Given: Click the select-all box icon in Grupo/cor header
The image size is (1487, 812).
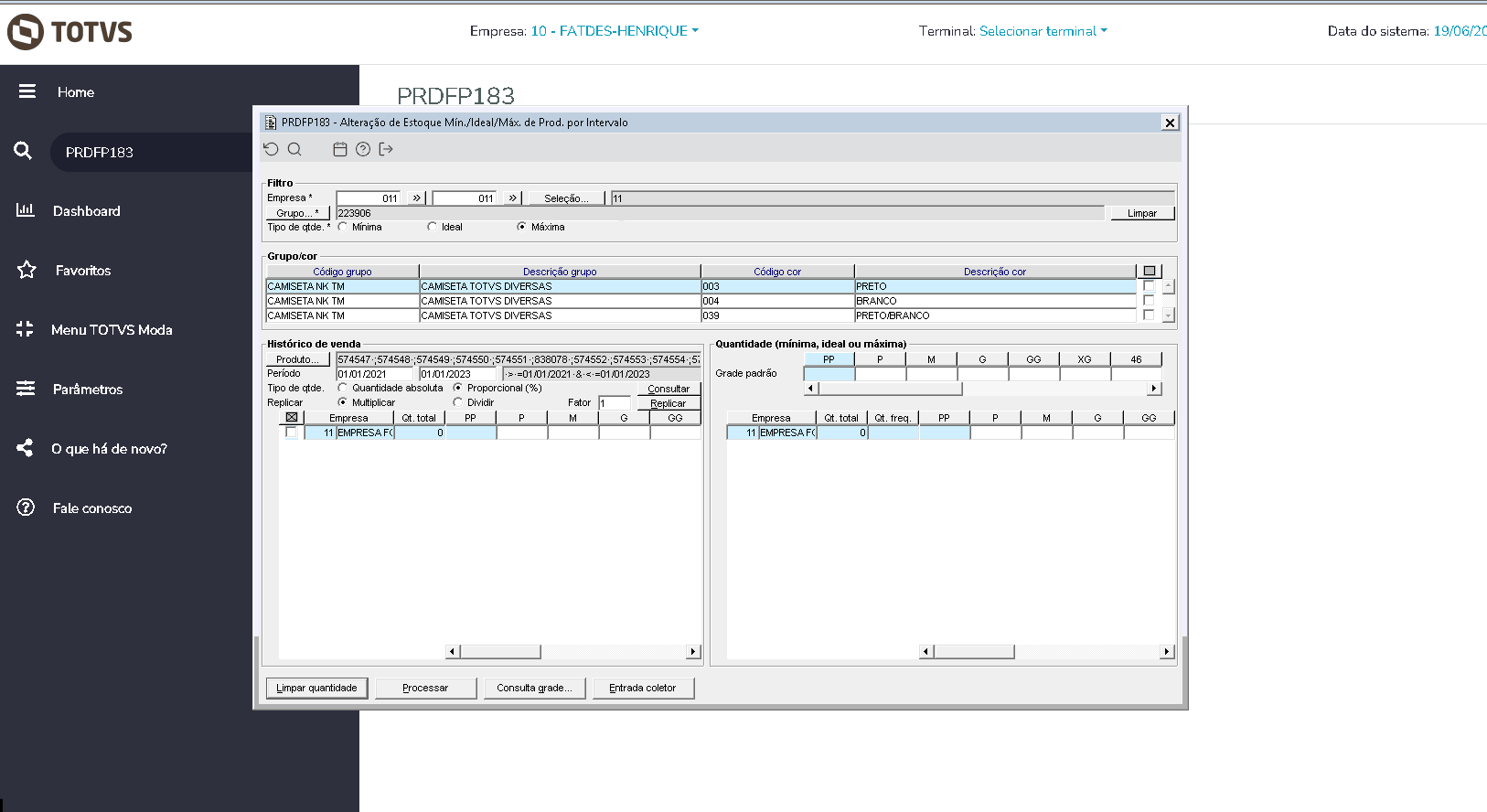Looking at the screenshot, I should click(x=1150, y=271).
